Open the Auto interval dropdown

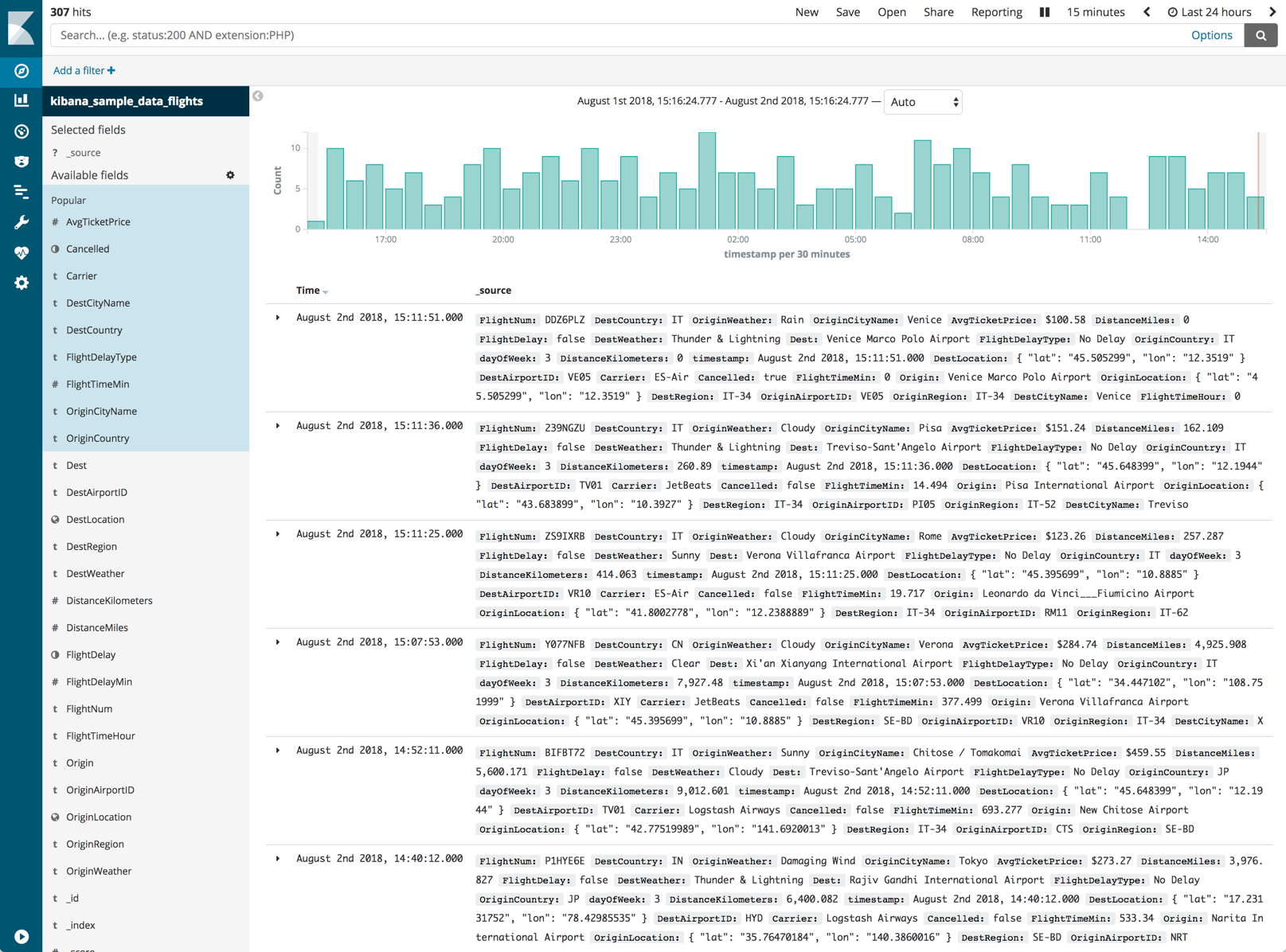pos(923,102)
